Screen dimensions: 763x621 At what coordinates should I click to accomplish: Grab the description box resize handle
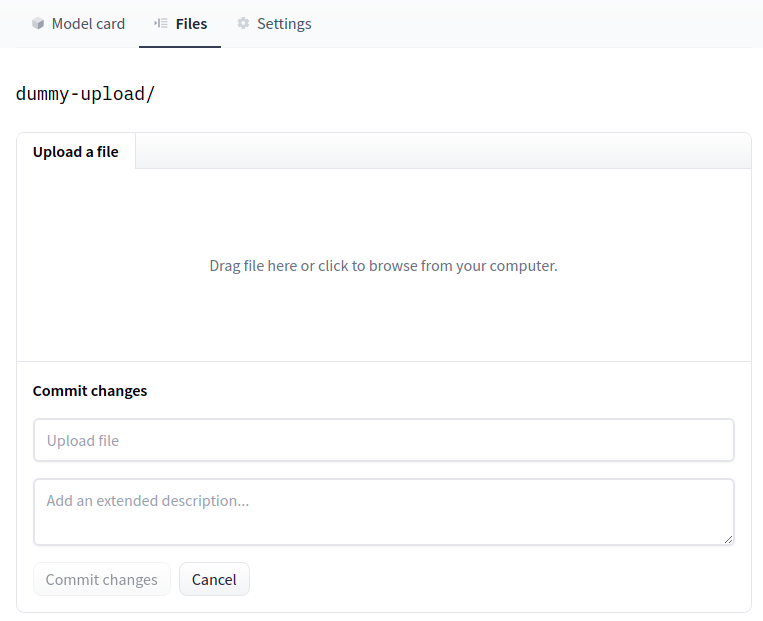pos(728,539)
